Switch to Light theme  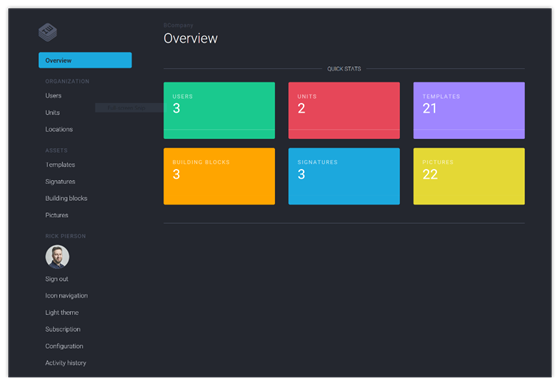tap(62, 312)
